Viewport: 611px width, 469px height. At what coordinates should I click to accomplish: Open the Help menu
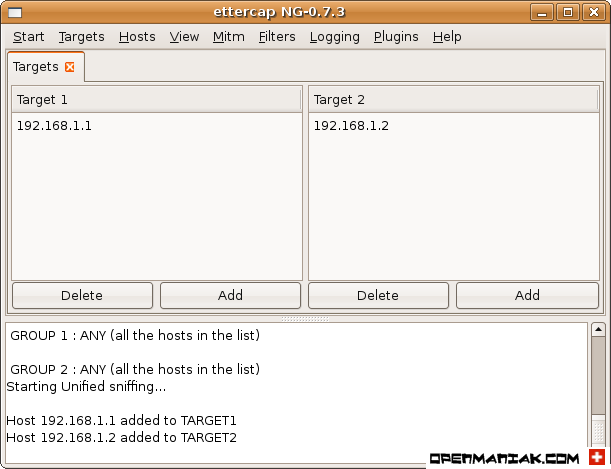(447, 37)
